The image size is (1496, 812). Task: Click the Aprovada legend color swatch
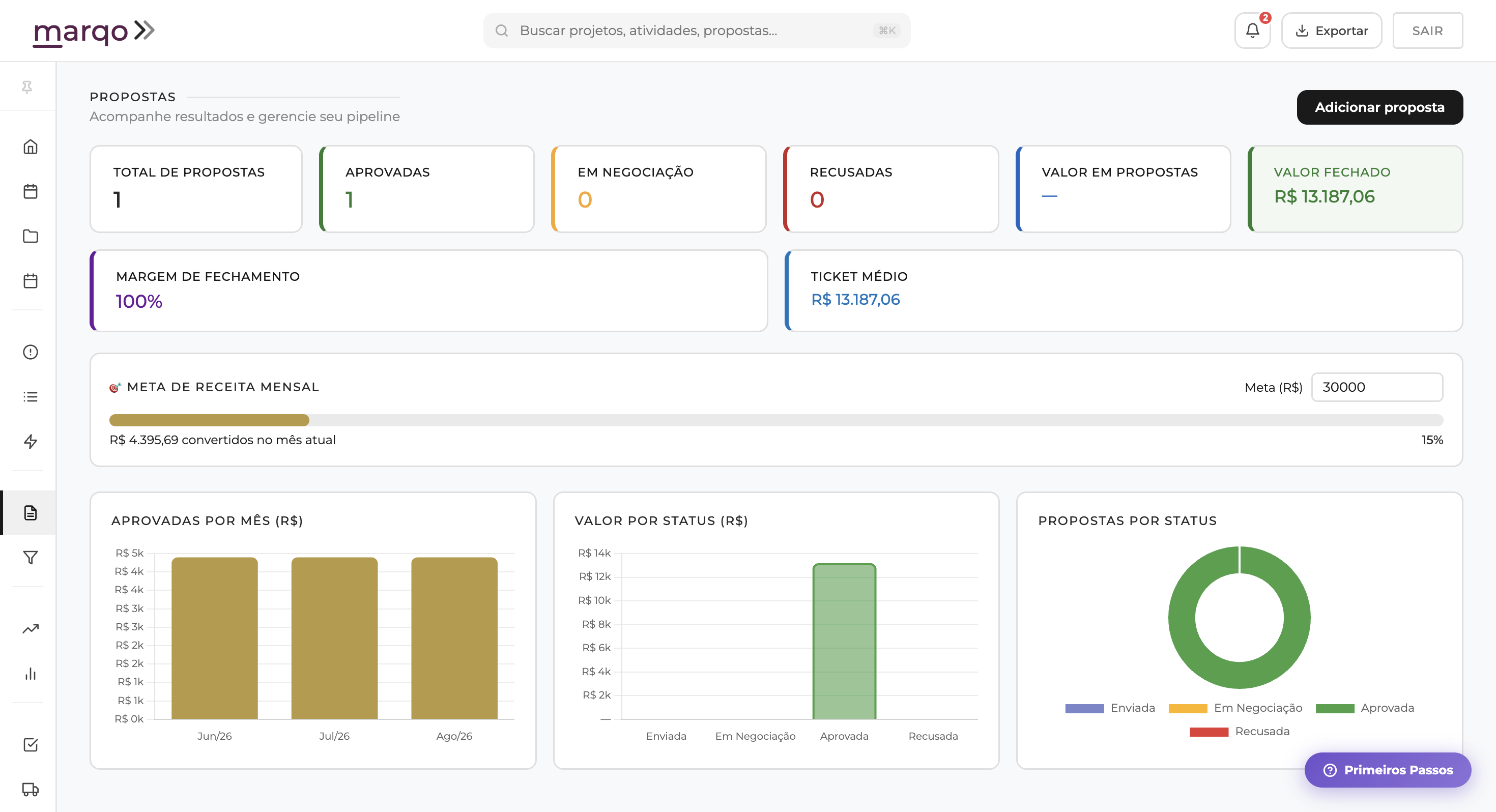click(1335, 709)
